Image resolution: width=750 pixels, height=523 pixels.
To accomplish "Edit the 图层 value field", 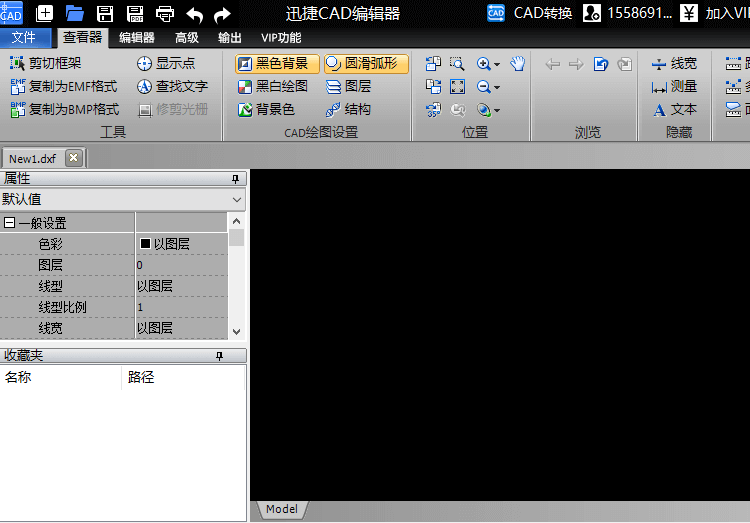I will (x=182, y=265).
